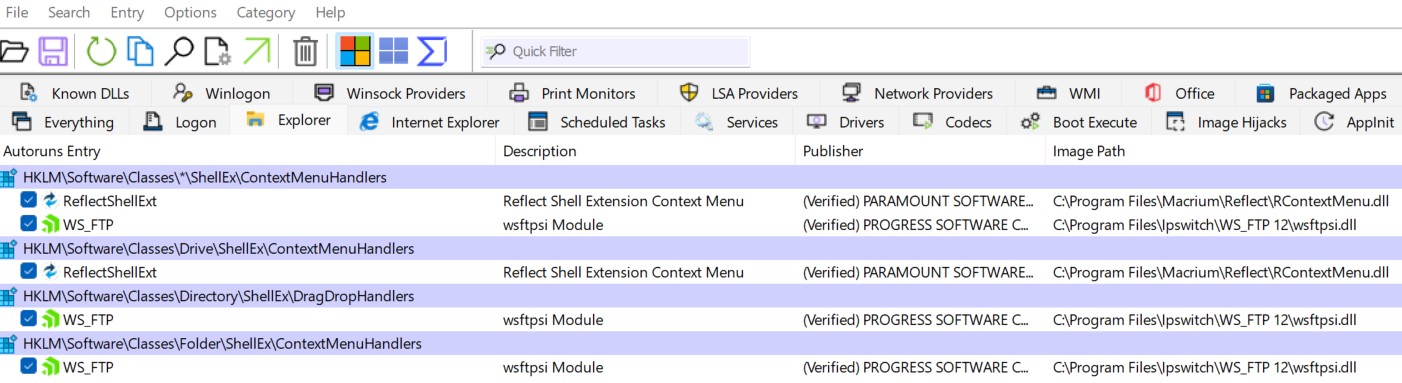Switch to the Internet Explorer tab

point(430,122)
